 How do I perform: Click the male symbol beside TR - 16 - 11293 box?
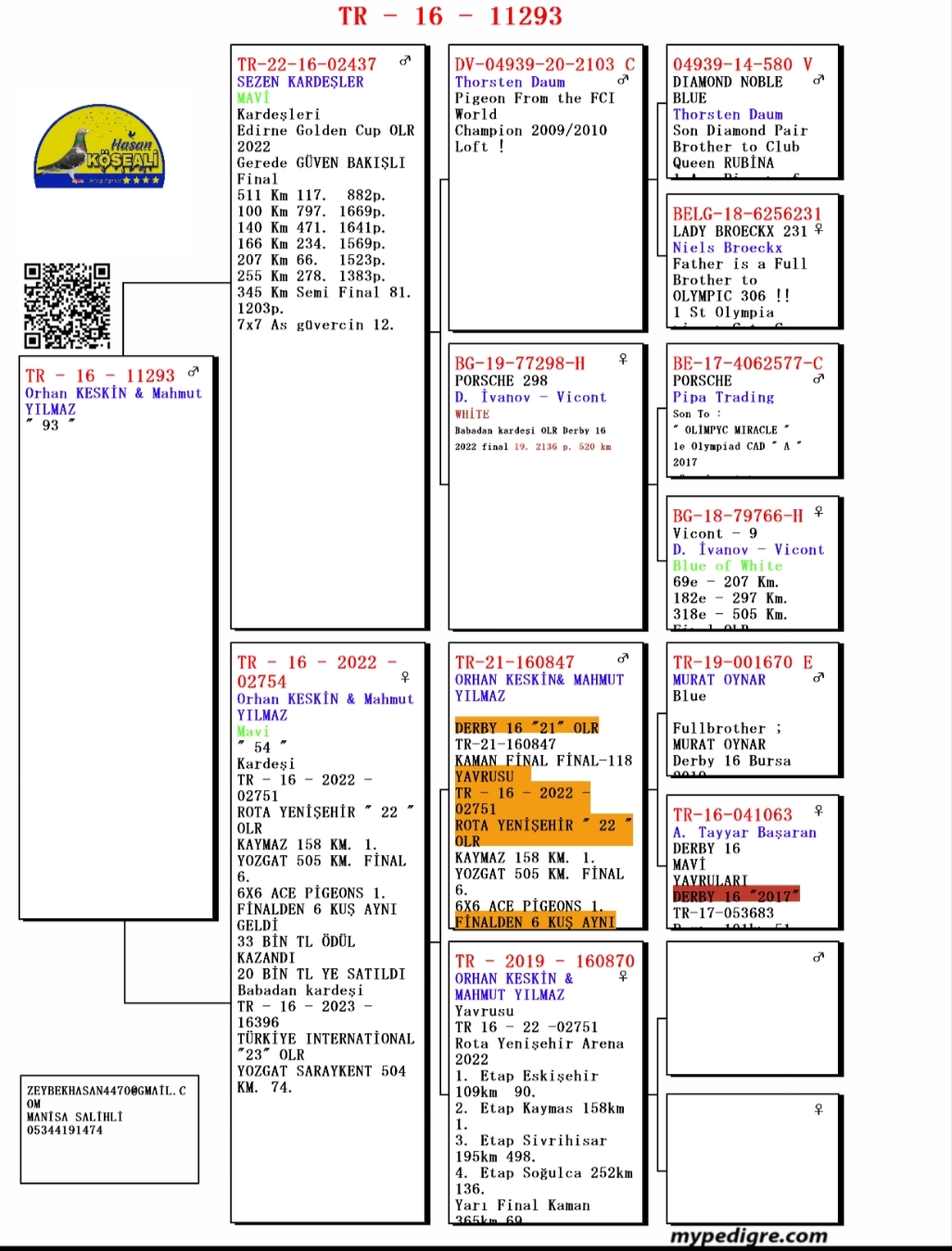(193, 372)
